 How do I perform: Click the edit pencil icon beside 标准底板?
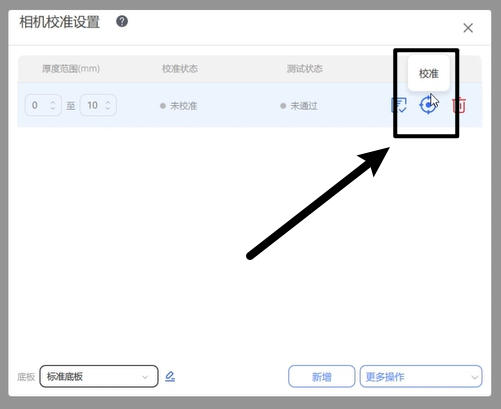point(170,376)
